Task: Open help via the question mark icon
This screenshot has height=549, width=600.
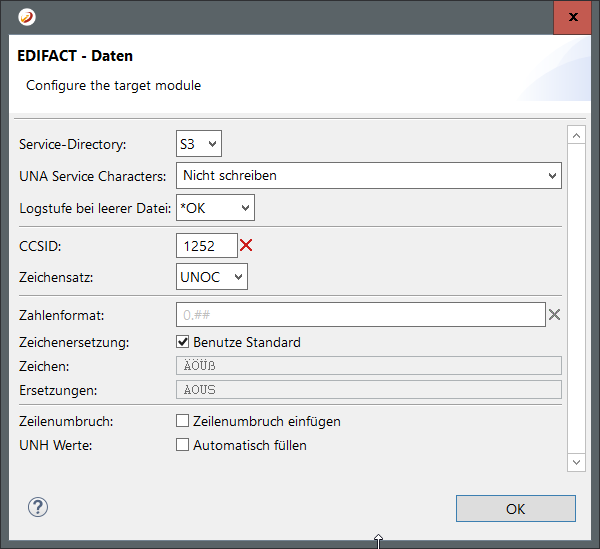Action: (38, 507)
